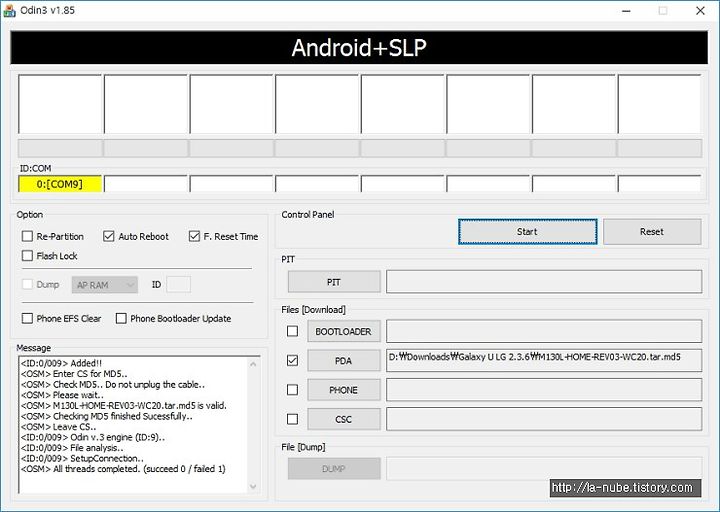Click 'Leave CS..' log line
The image size is (720, 512).
point(59,427)
